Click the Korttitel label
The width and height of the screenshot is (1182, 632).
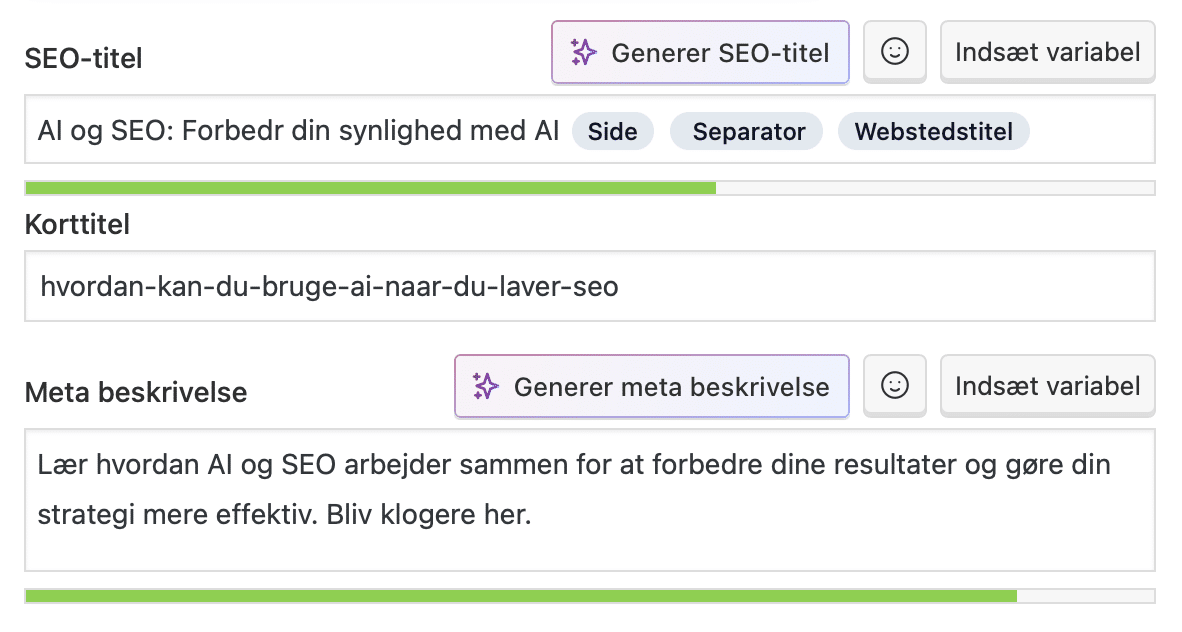77,225
